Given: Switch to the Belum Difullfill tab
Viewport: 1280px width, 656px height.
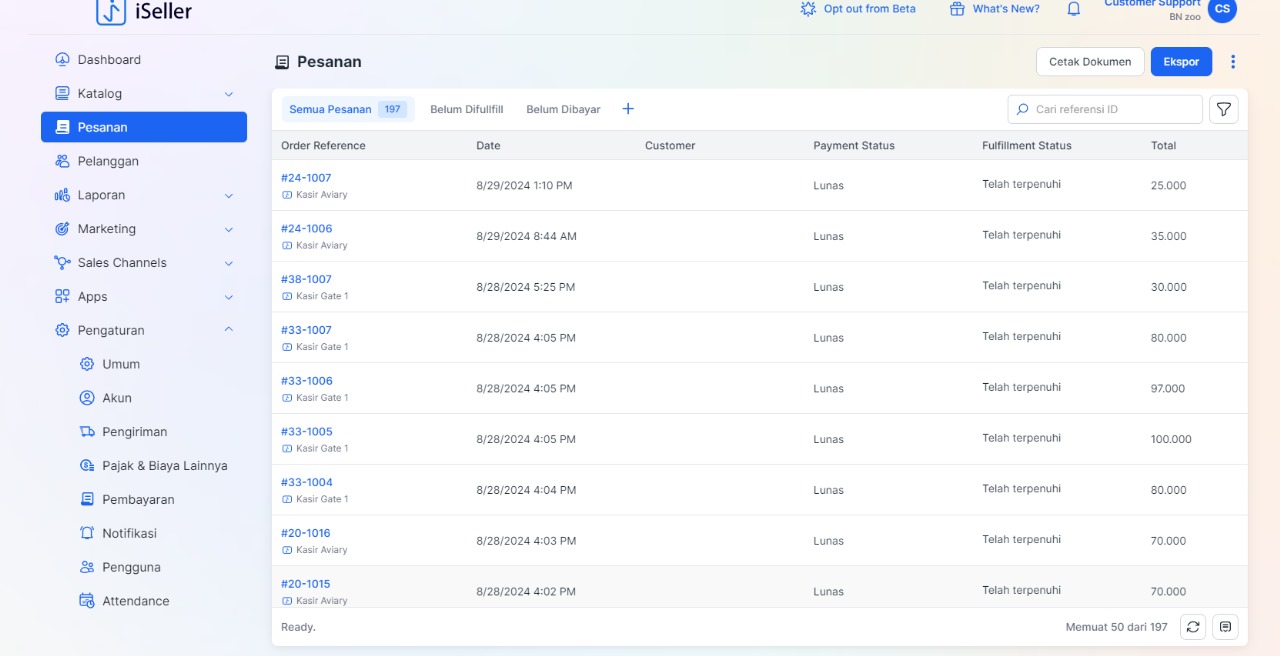Looking at the screenshot, I should click(467, 109).
